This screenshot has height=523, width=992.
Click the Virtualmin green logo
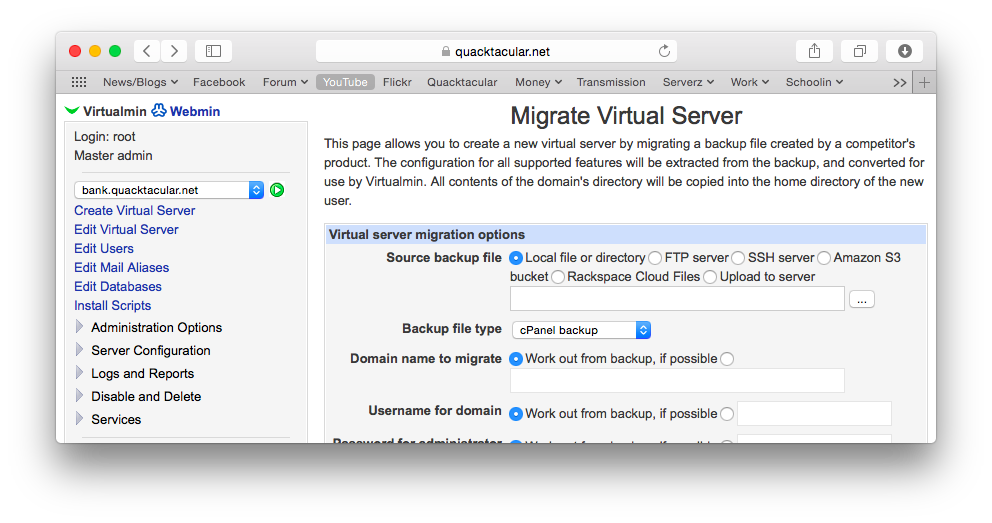tap(72, 111)
